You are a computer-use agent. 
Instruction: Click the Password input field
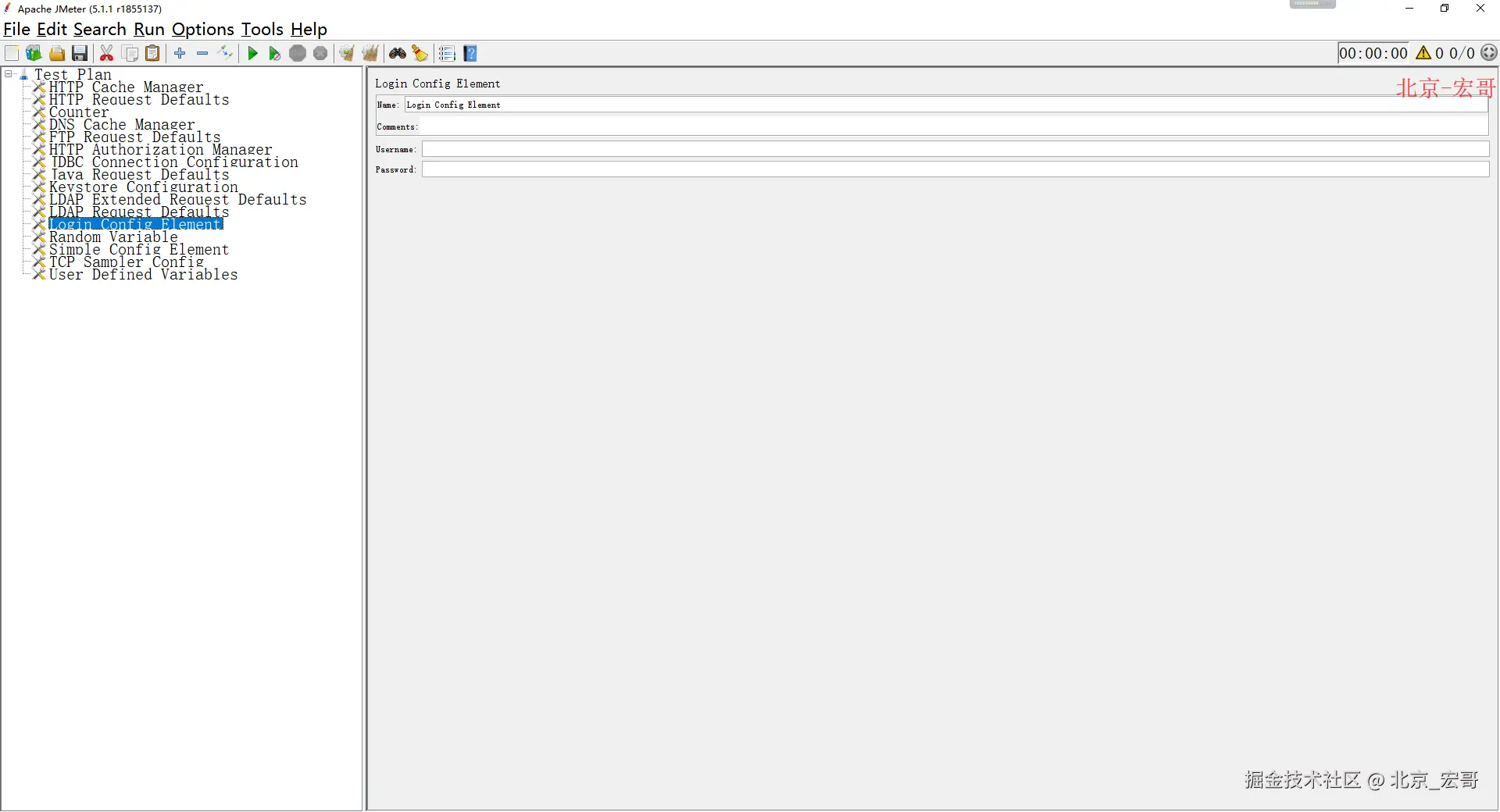tap(955, 169)
